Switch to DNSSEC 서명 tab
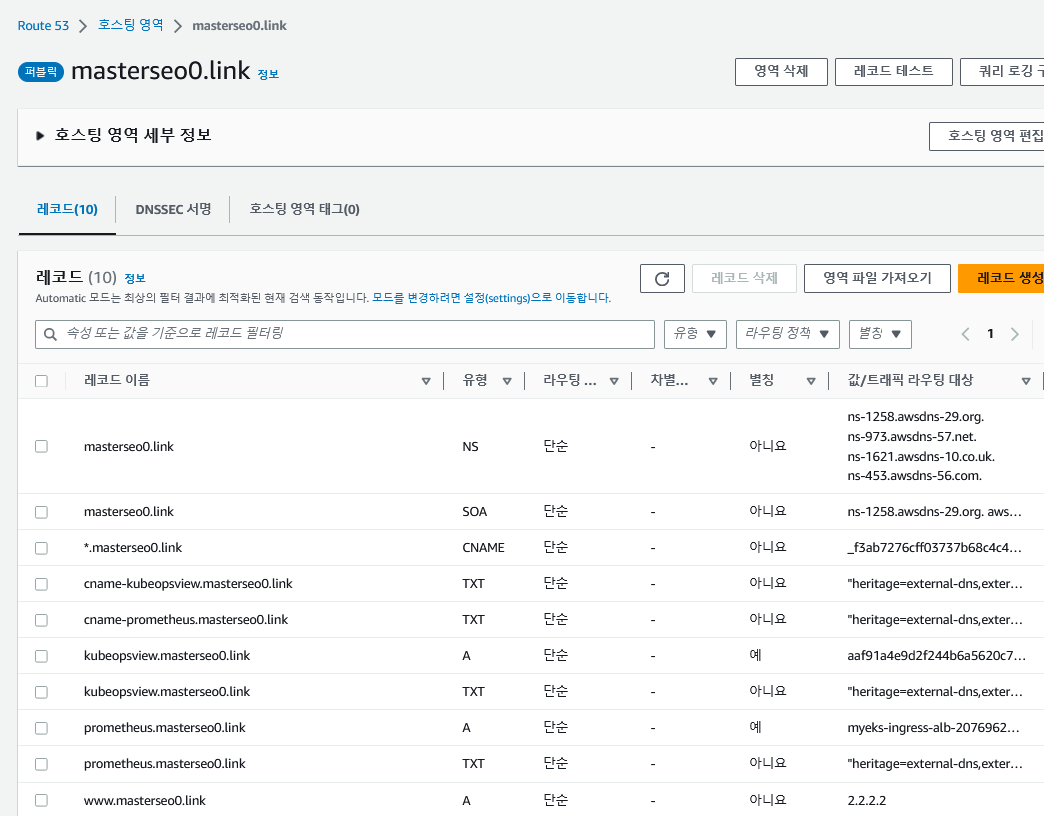Screen dimensions: 1044x816 click(173, 210)
